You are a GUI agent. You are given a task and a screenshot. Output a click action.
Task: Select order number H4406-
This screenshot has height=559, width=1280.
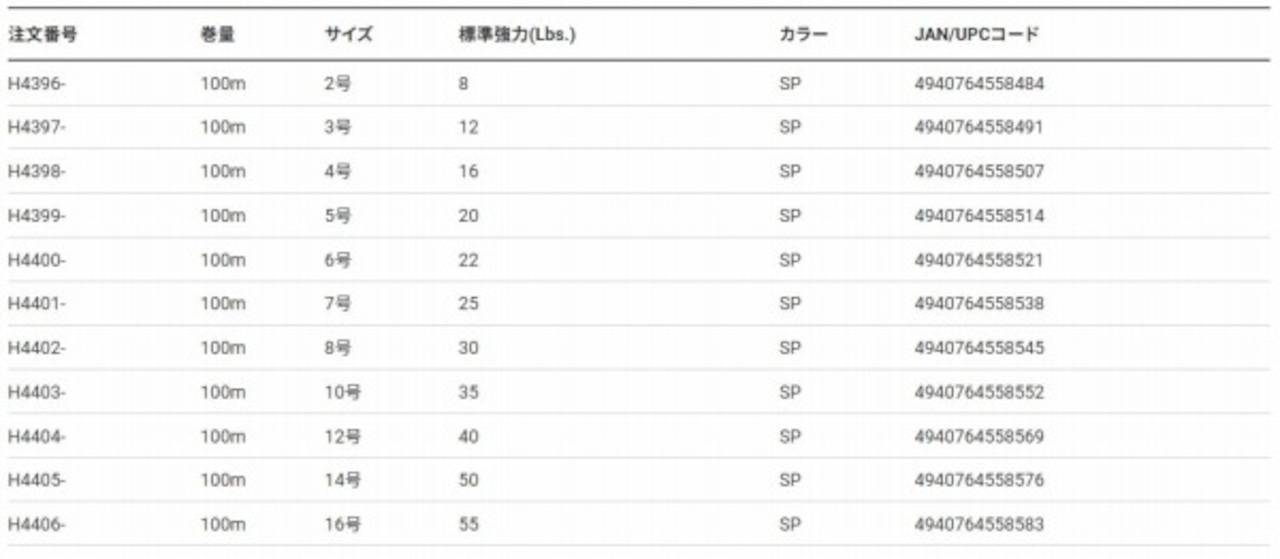coord(36,524)
